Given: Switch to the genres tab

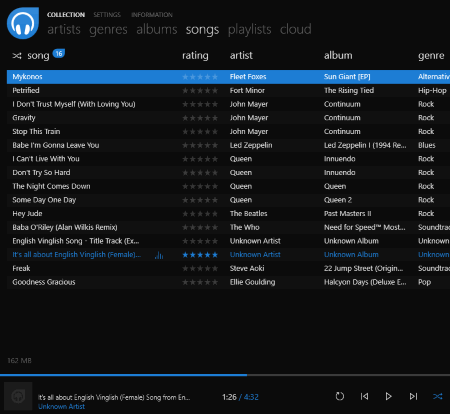Looking at the screenshot, I should point(108,29).
